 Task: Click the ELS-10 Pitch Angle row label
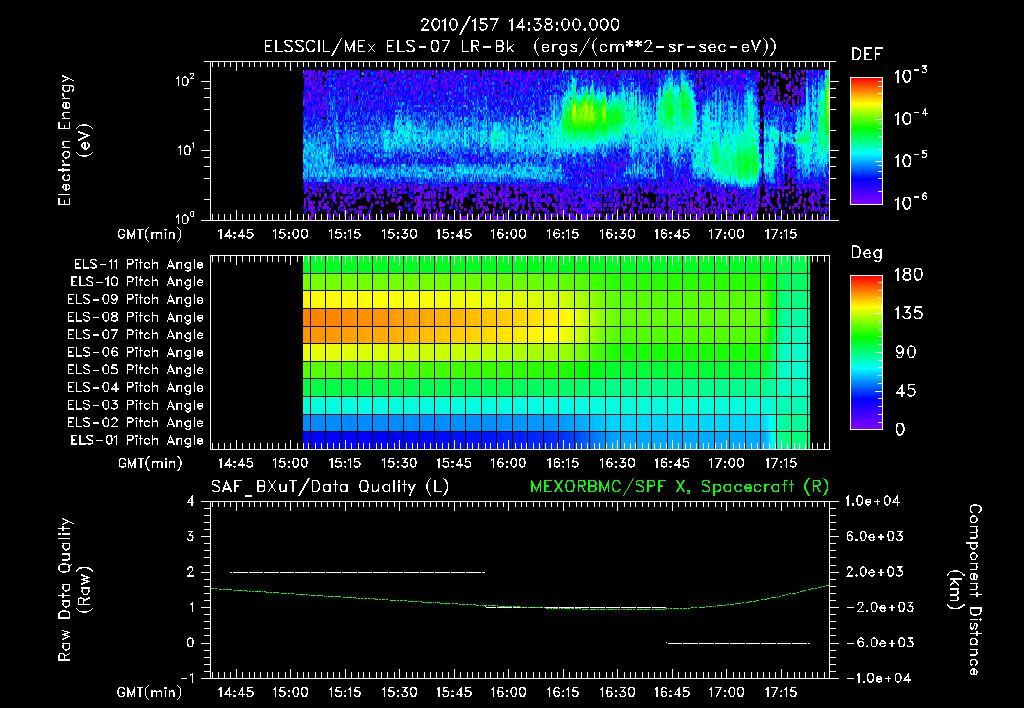coord(137,282)
